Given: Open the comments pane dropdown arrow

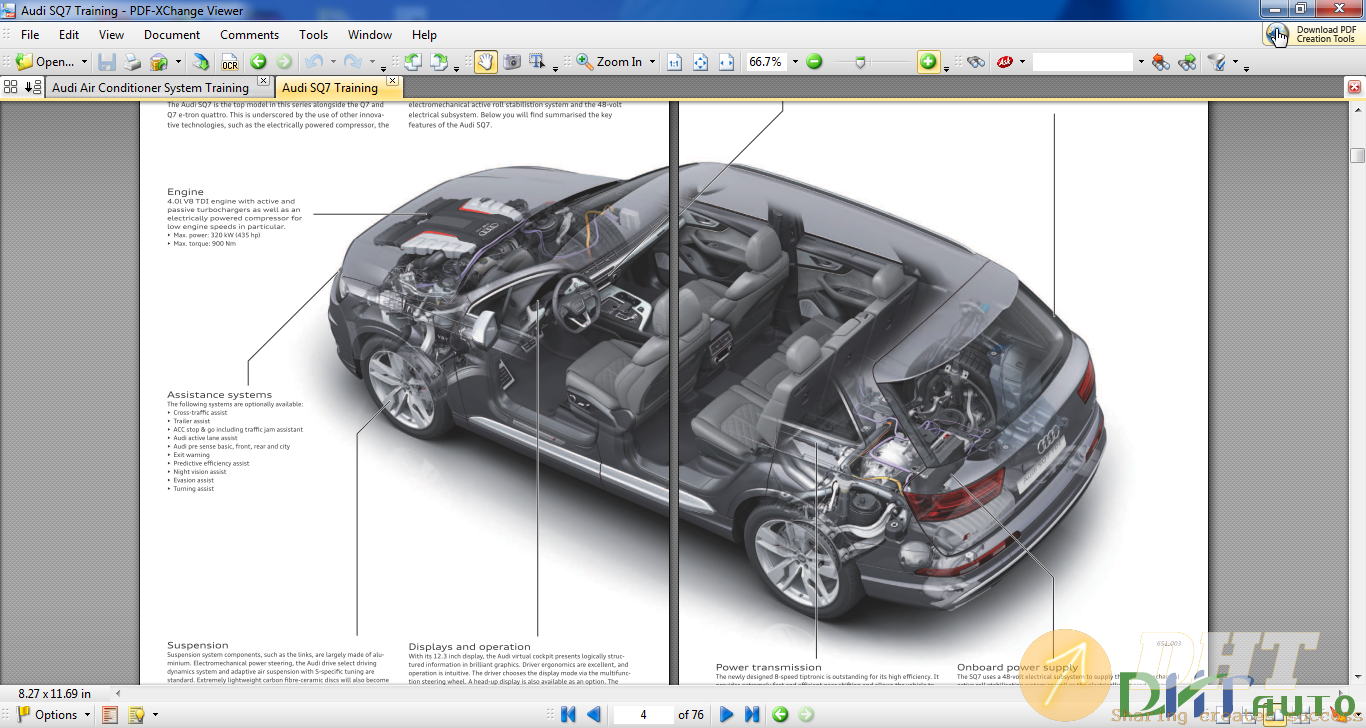Looking at the screenshot, I should click(x=154, y=715).
